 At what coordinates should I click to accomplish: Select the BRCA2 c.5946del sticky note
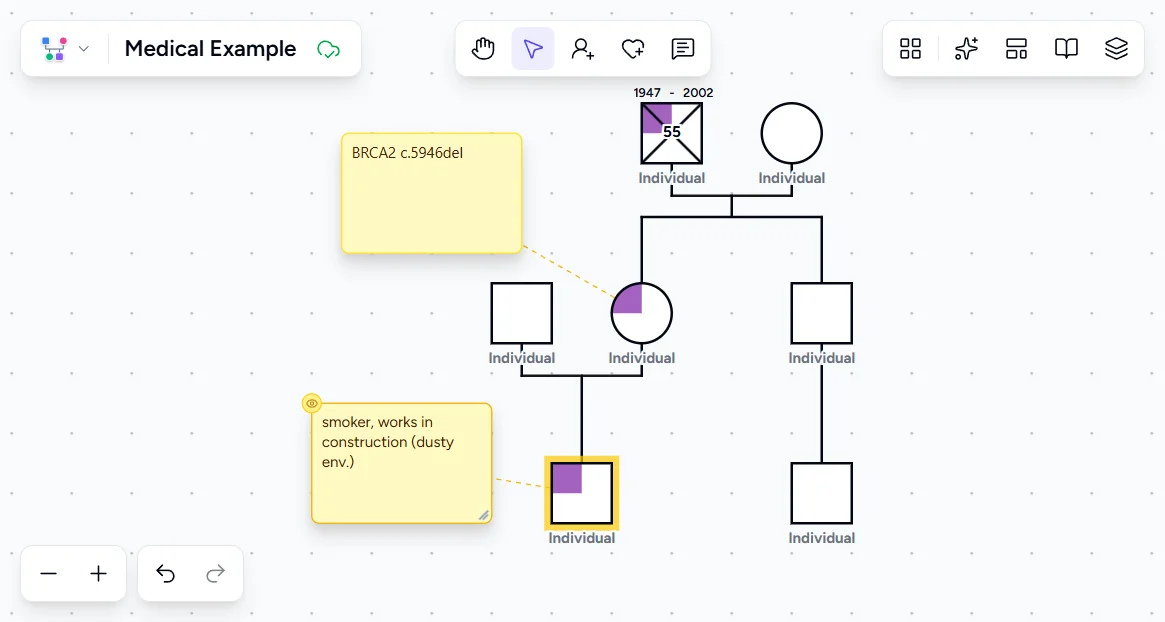(432, 193)
